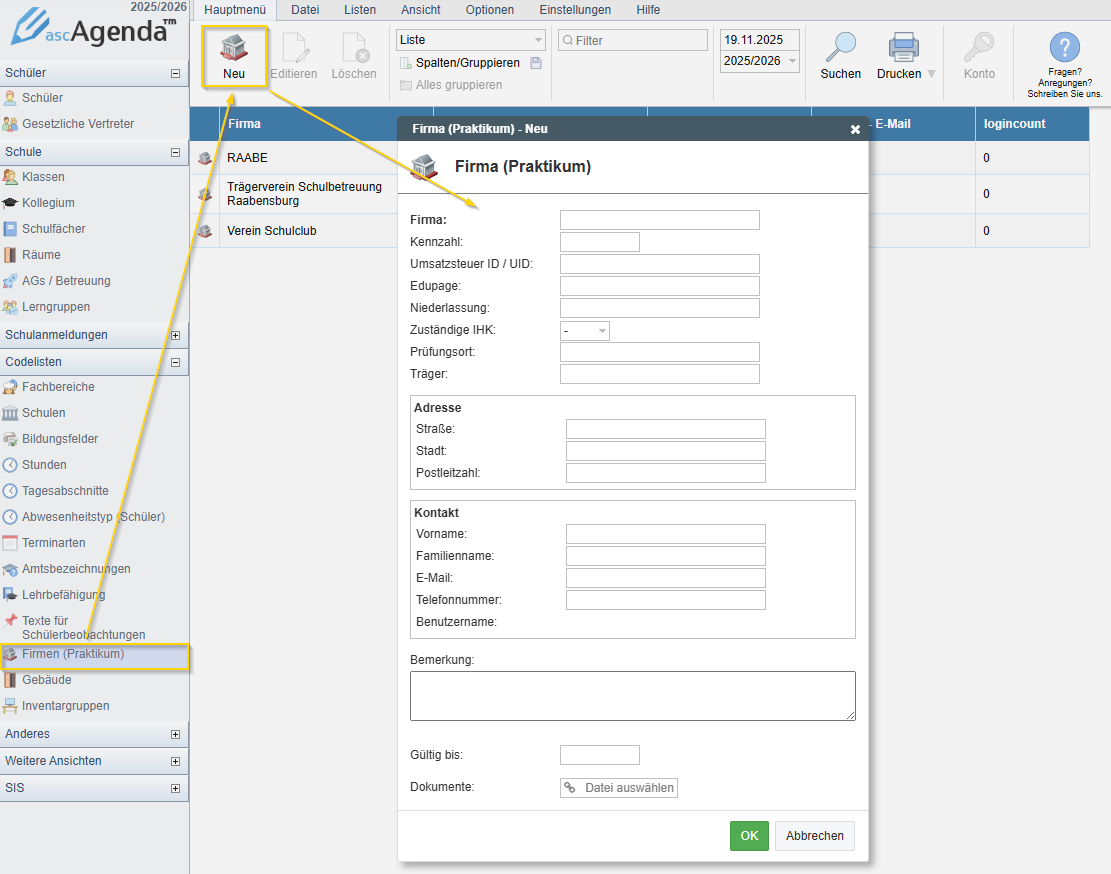Click the save icon beside Spalten/Gruppieren
This screenshot has height=874, width=1111.
(536, 63)
